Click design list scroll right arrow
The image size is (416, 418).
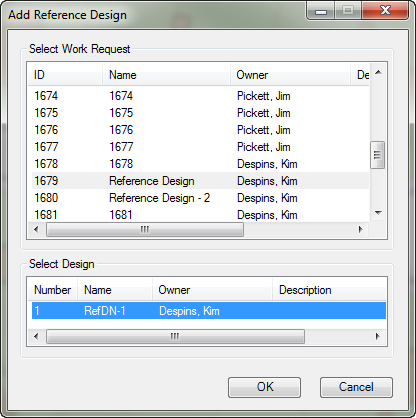tap(378, 336)
